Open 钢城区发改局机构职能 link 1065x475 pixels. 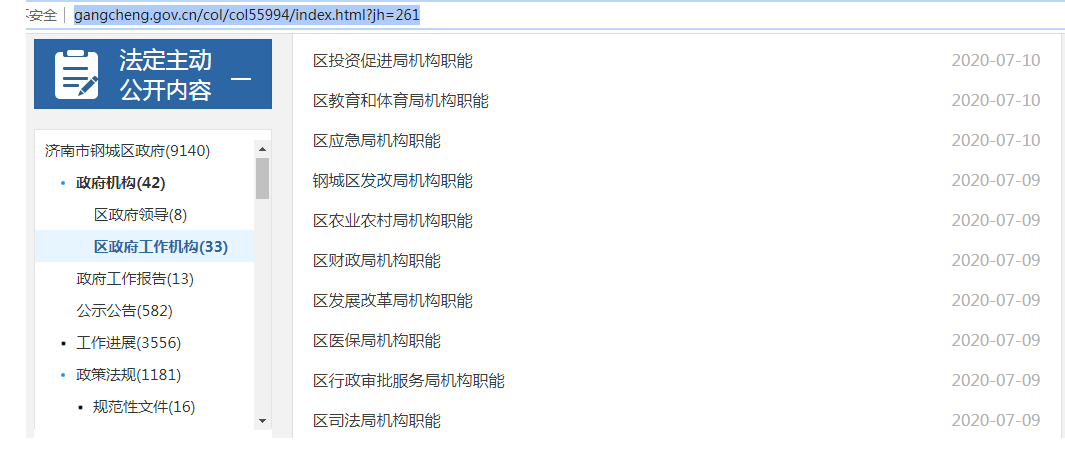[393, 181]
